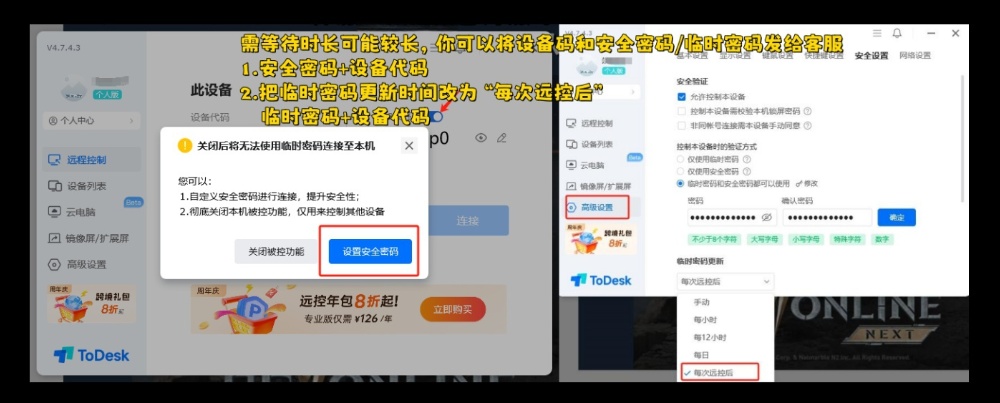
Task: Select 高级设置 in the right settings window sidebar
Action: 597,207
